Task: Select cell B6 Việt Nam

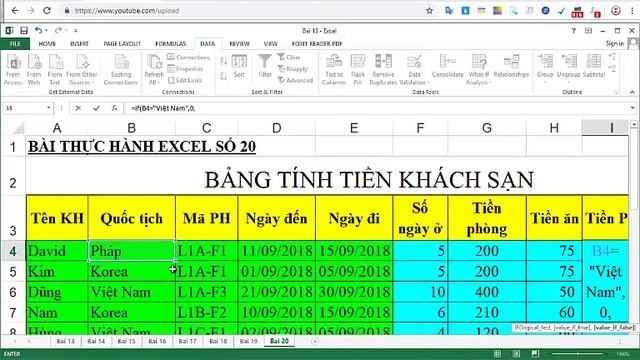Action: [131, 292]
